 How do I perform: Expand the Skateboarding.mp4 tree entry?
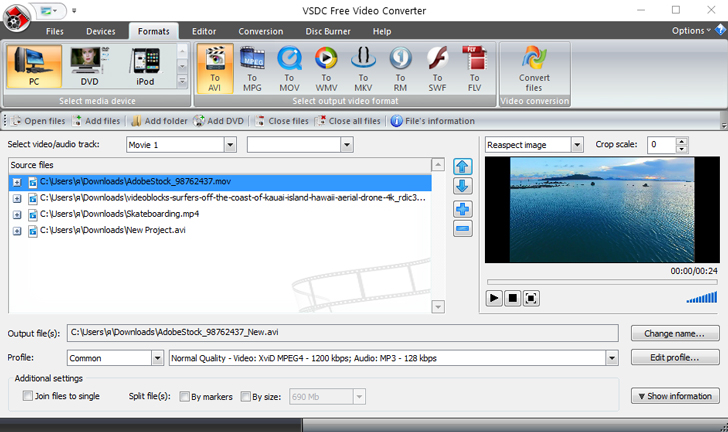[x=17, y=214]
